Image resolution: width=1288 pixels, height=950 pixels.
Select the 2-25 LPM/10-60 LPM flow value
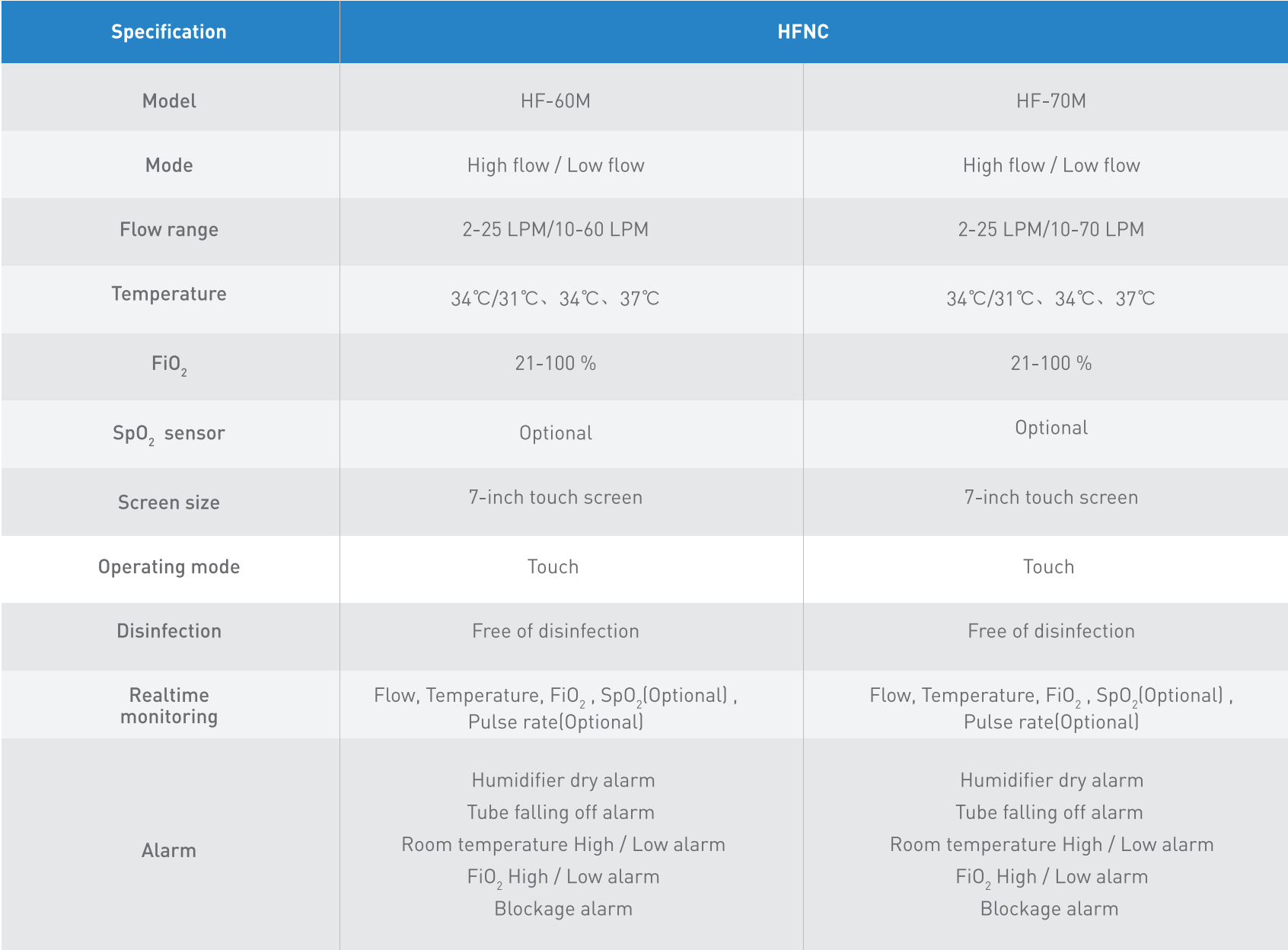pyautogui.click(x=556, y=230)
